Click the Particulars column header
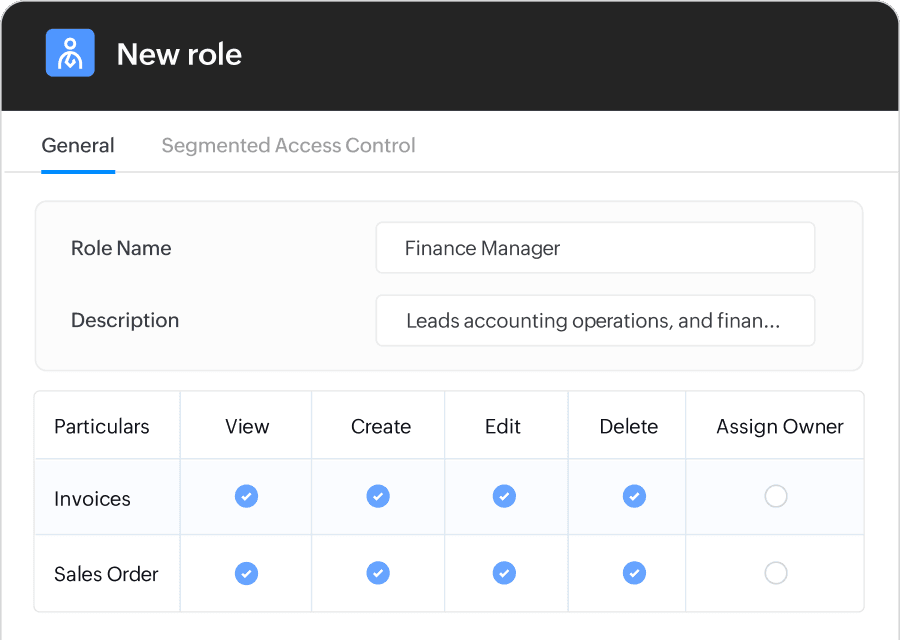This screenshot has width=900, height=640. [x=102, y=426]
